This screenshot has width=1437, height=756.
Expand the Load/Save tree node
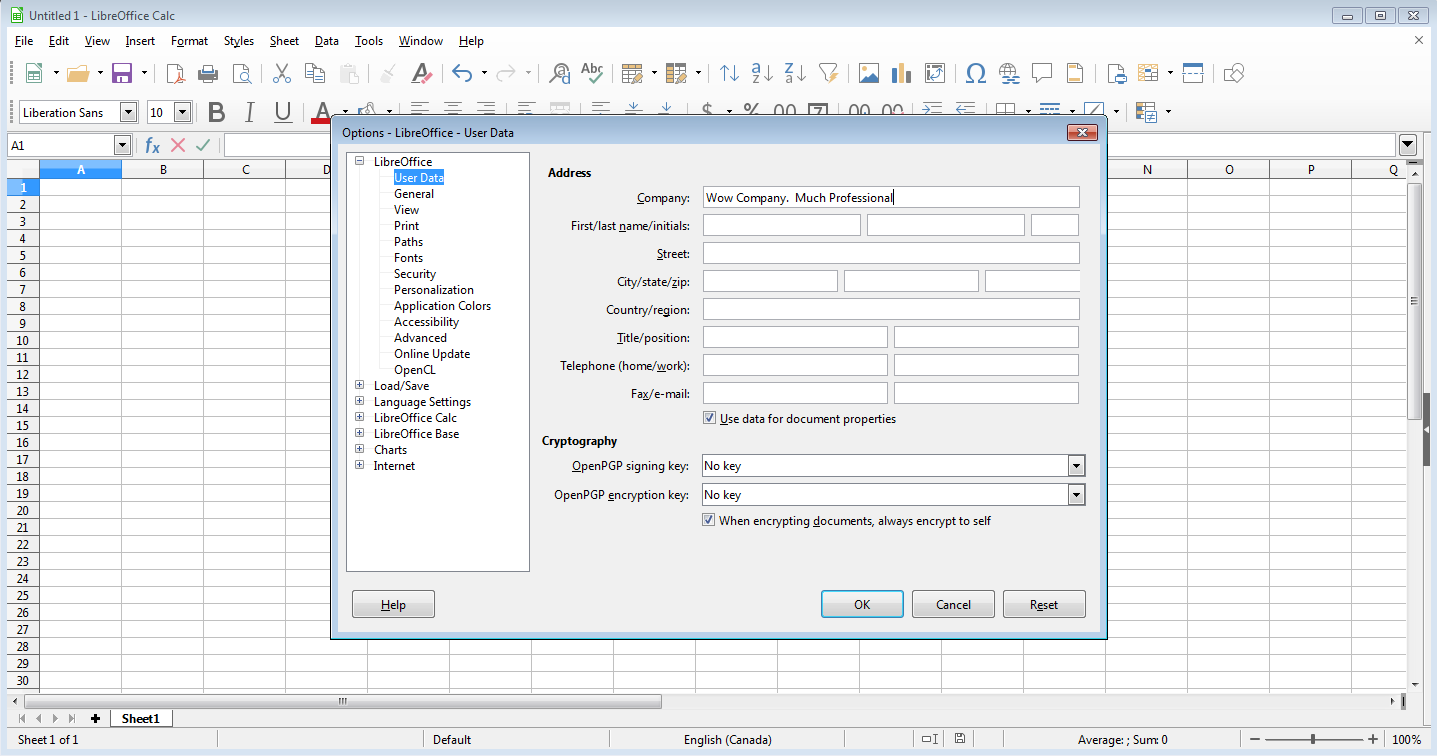click(360, 385)
